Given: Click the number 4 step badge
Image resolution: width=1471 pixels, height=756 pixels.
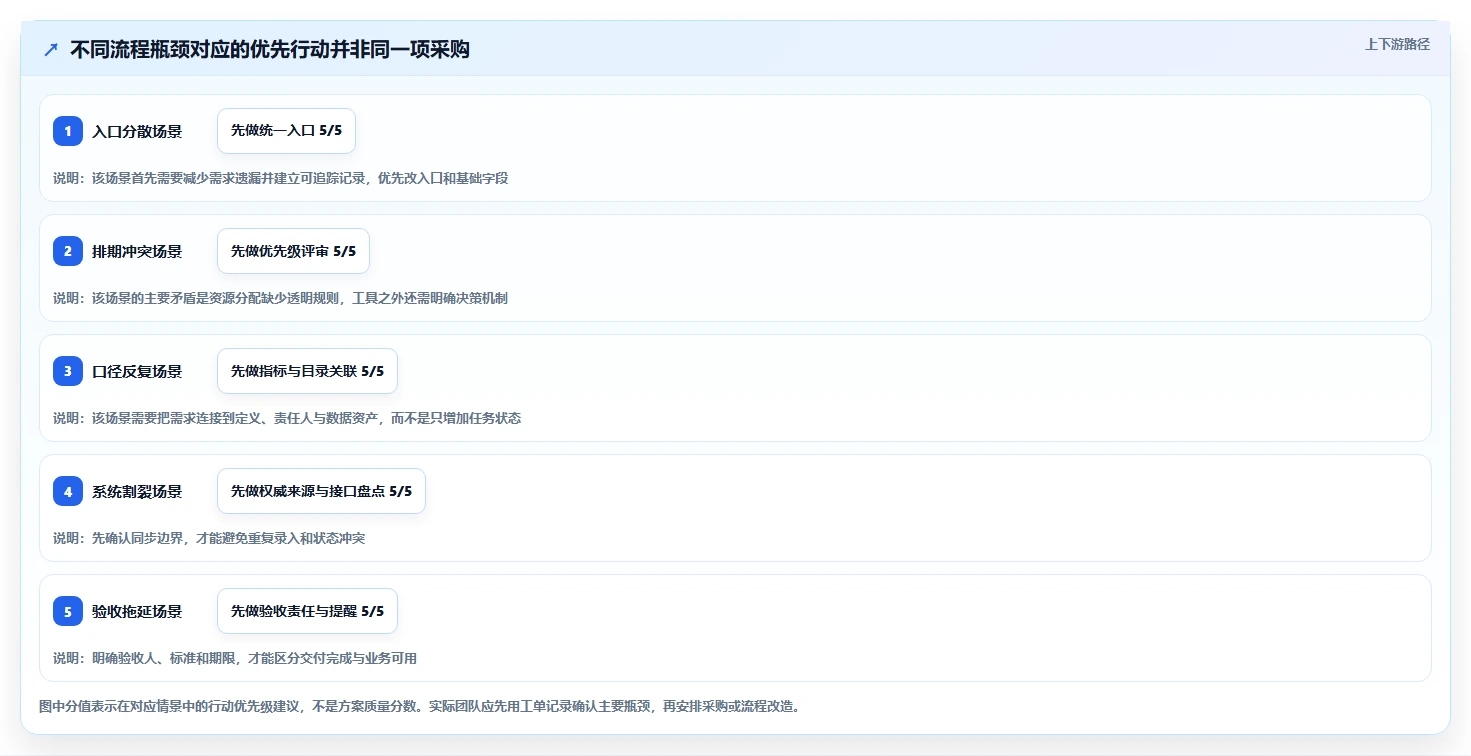Looking at the screenshot, I should tap(68, 491).
